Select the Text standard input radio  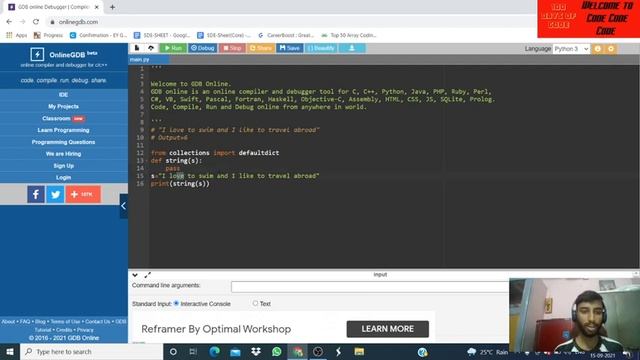255,303
